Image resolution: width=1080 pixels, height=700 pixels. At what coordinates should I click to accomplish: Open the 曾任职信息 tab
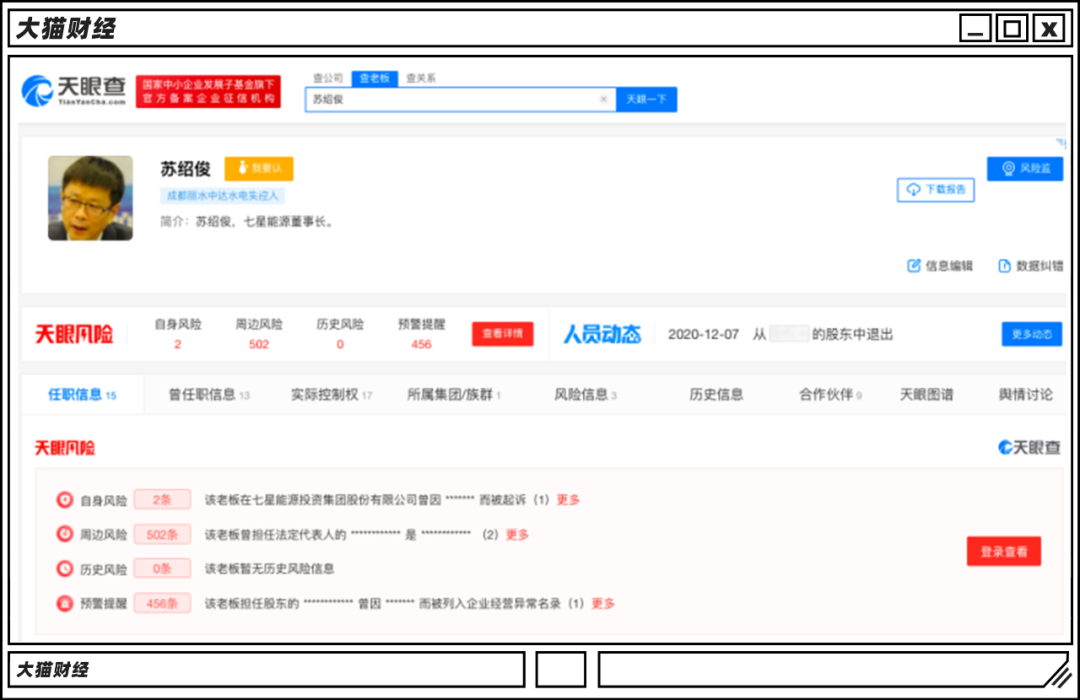tap(209, 394)
